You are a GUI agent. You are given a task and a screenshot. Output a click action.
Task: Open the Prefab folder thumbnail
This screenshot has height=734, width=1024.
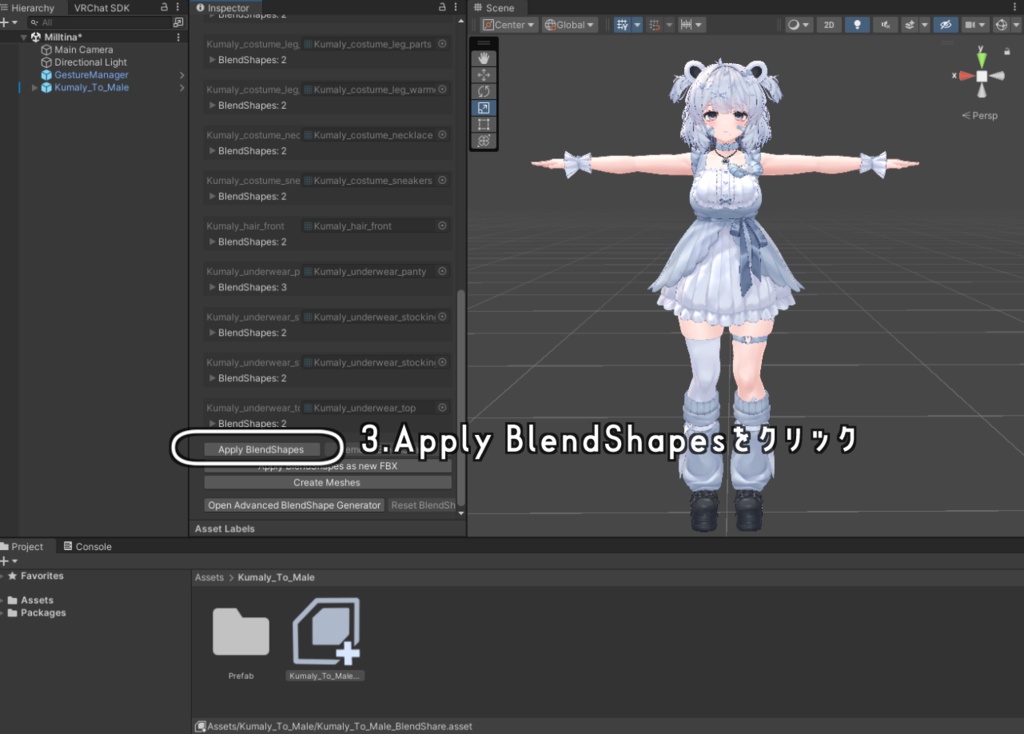click(x=241, y=631)
